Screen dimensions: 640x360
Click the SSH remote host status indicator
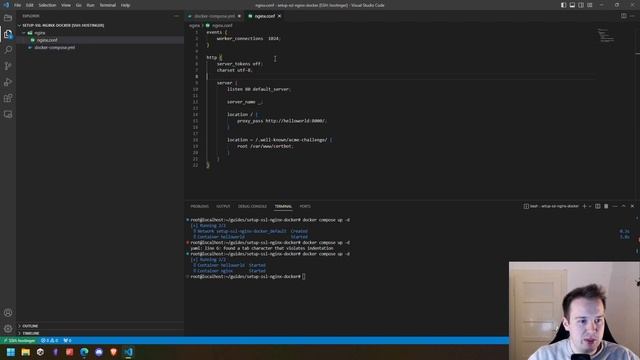click(x=20, y=340)
